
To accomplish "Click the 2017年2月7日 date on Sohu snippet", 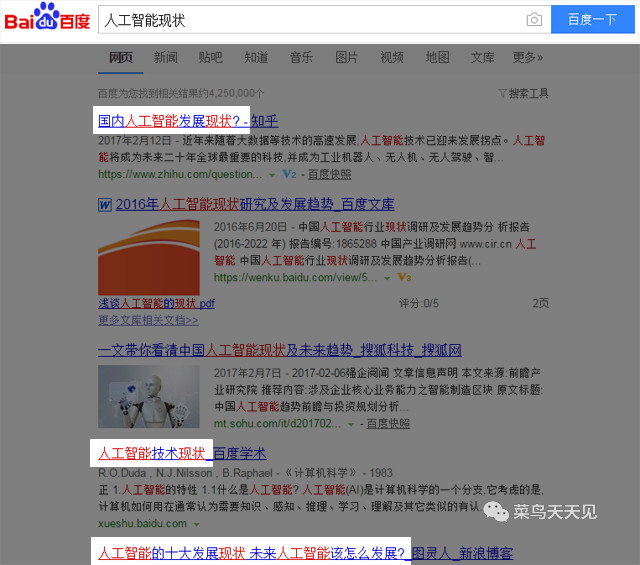I will pos(248,373).
